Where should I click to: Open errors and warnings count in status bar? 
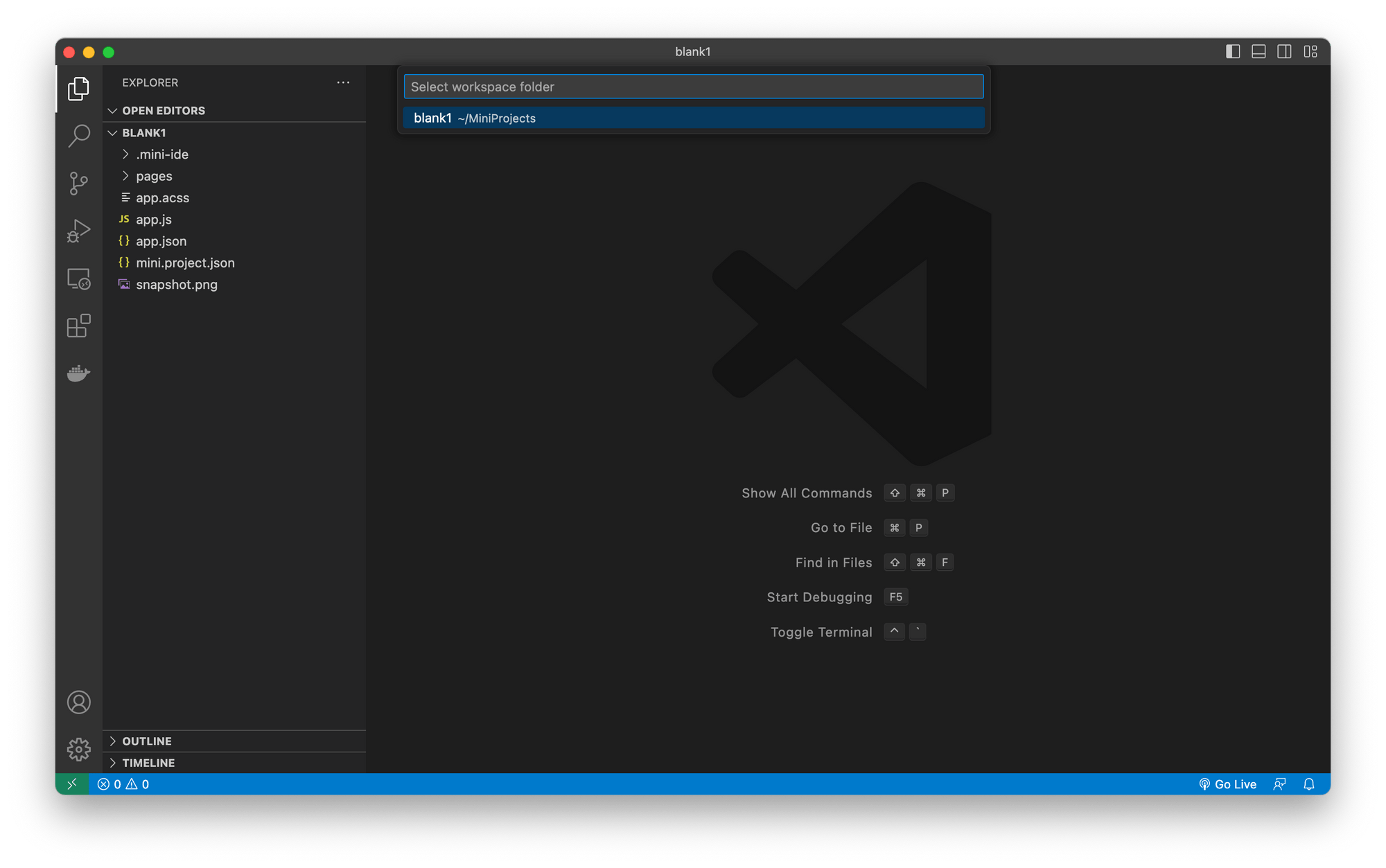(x=123, y=784)
